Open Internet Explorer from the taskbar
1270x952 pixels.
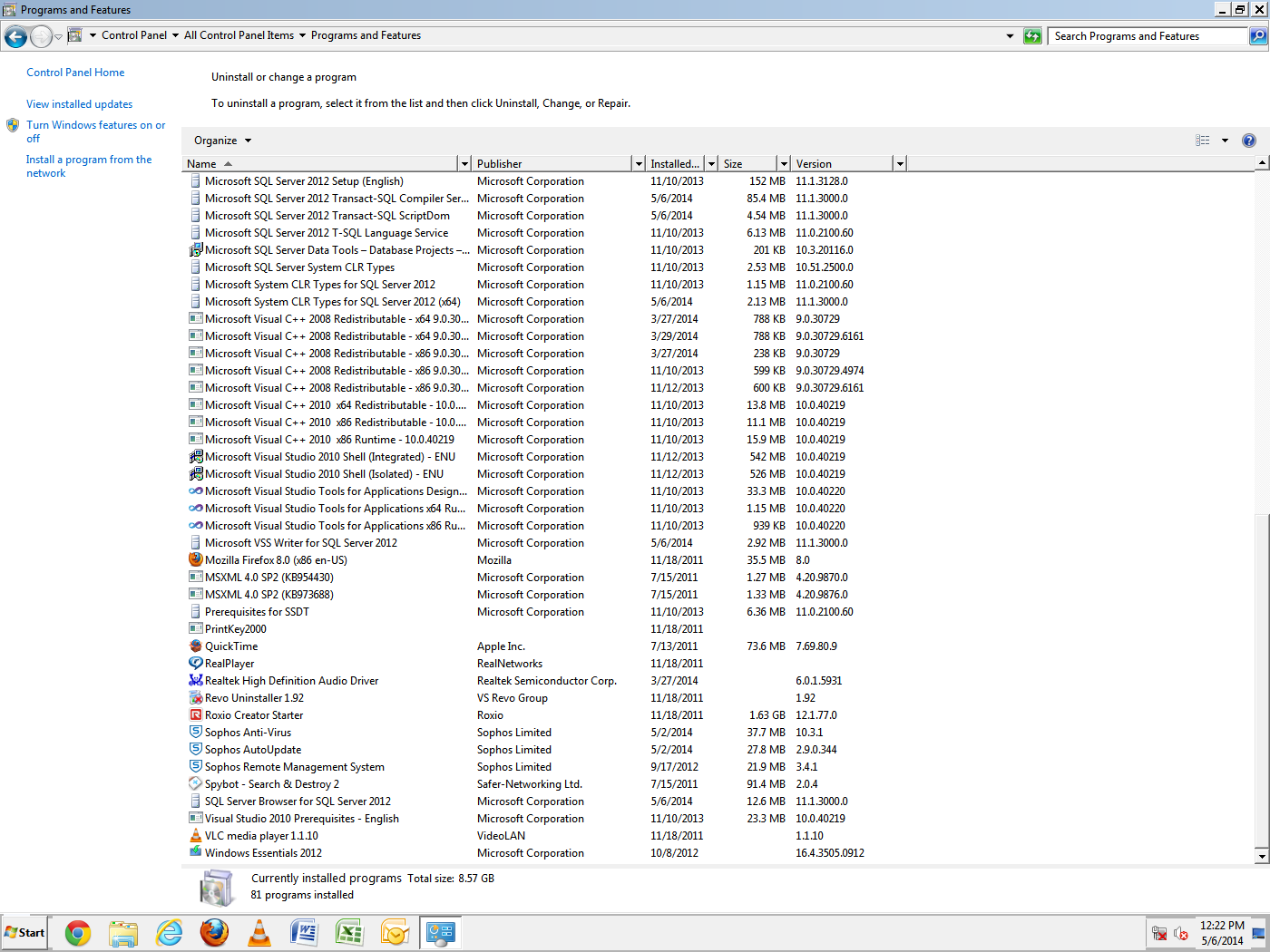(x=169, y=933)
